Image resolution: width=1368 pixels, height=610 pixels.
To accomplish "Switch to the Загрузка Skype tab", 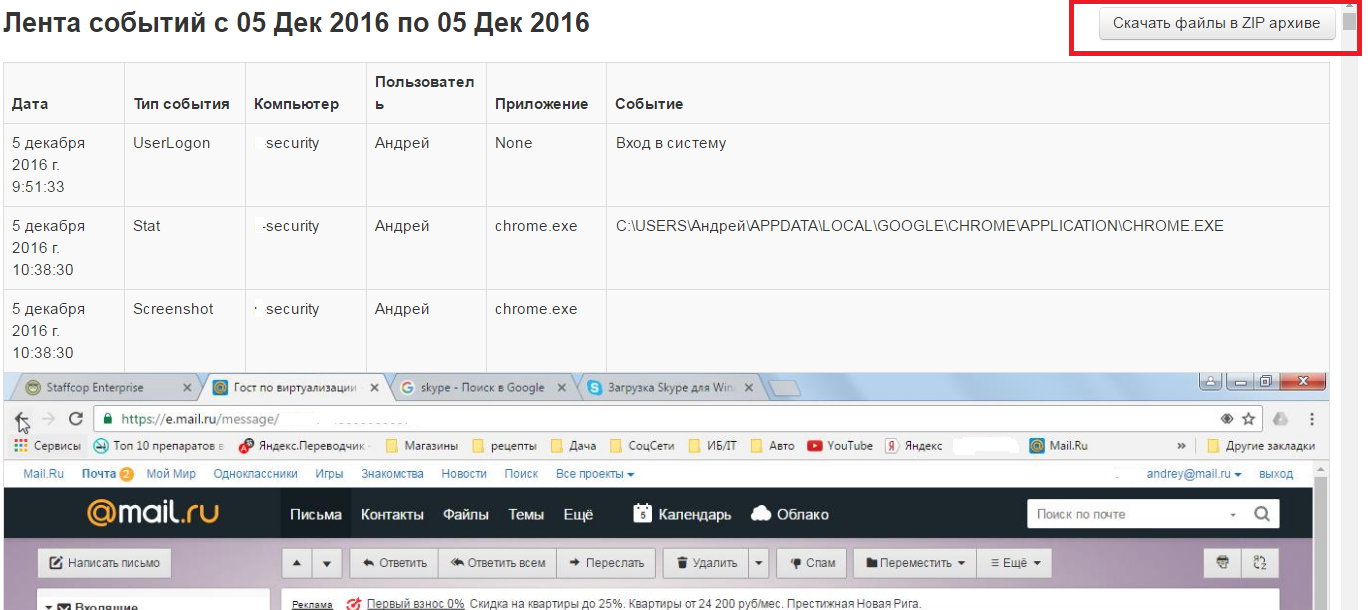I will (672, 388).
